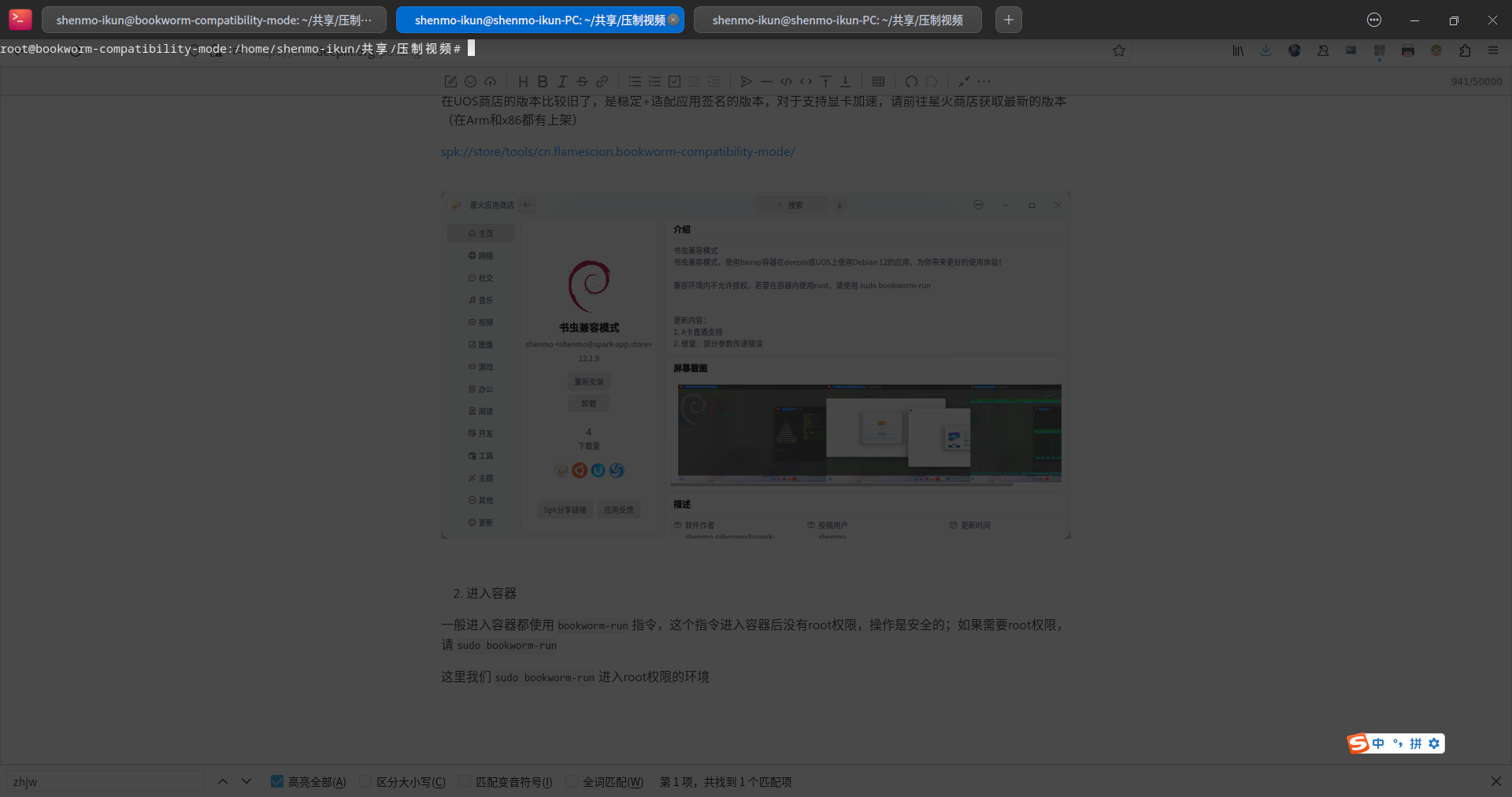Toggle bold formatting in editor toolbar
Viewport: 1512px width, 797px height.
[543, 81]
